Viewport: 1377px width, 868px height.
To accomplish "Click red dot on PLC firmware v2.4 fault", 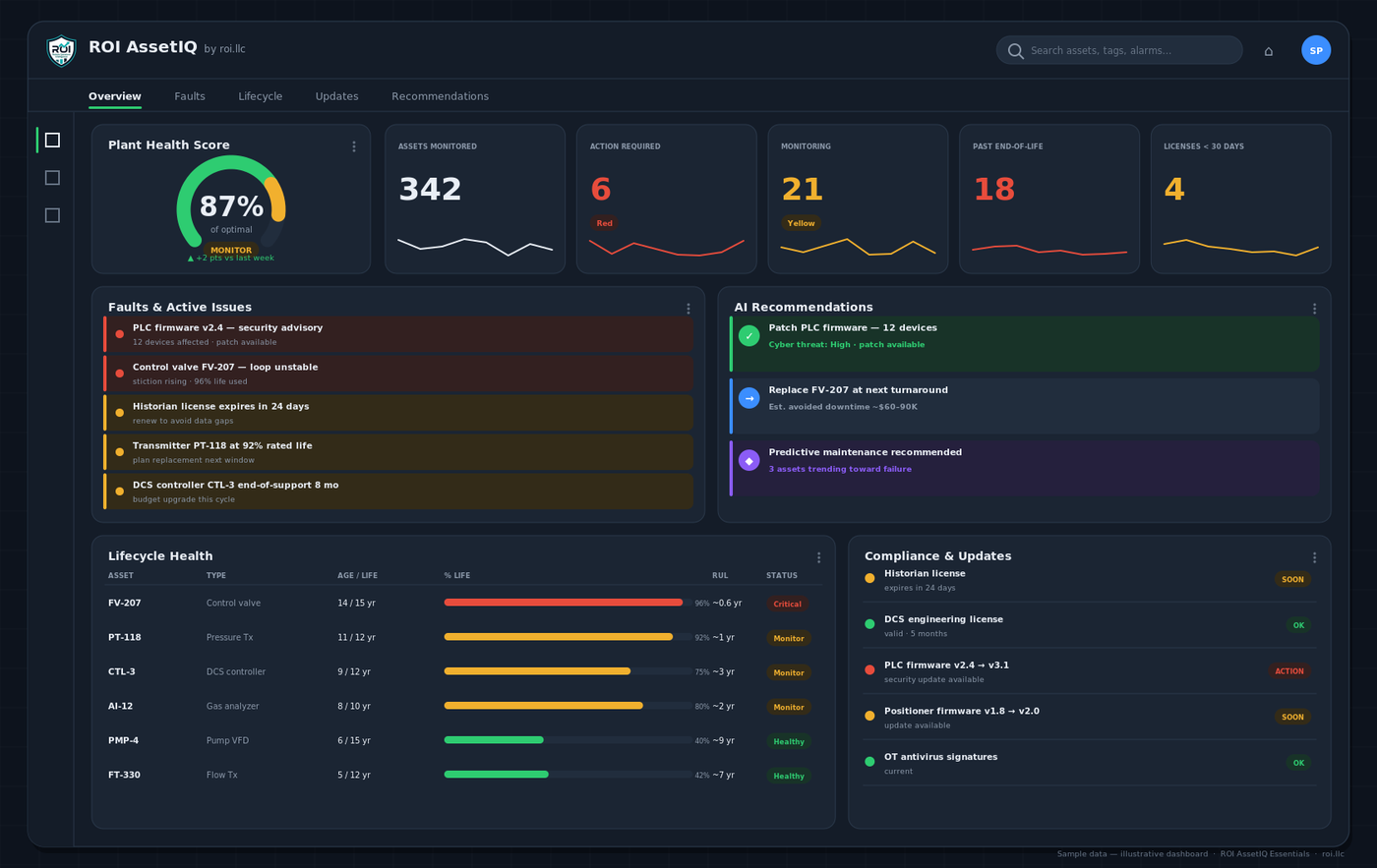I will click(x=120, y=334).
